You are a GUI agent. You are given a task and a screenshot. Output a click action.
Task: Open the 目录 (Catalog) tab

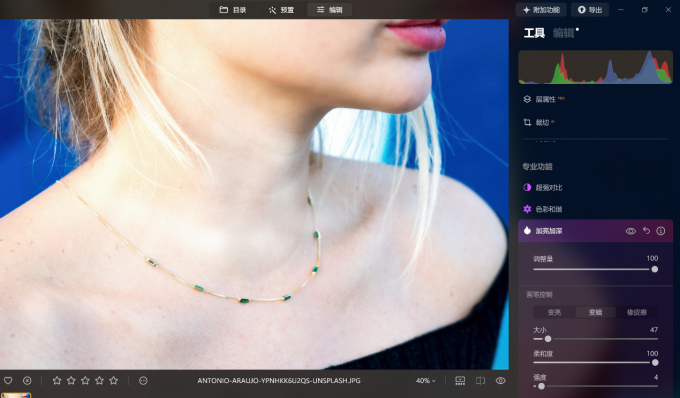pos(233,10)
